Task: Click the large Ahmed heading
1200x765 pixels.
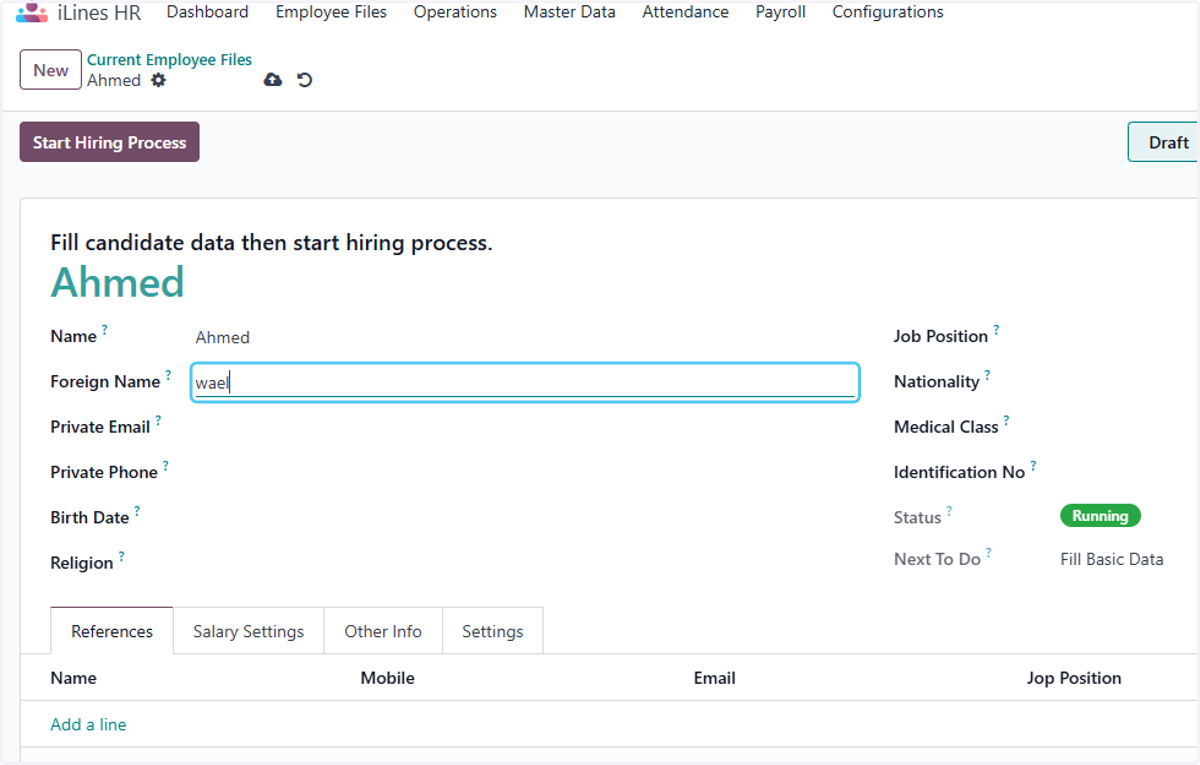Action: tap(117, 282)
